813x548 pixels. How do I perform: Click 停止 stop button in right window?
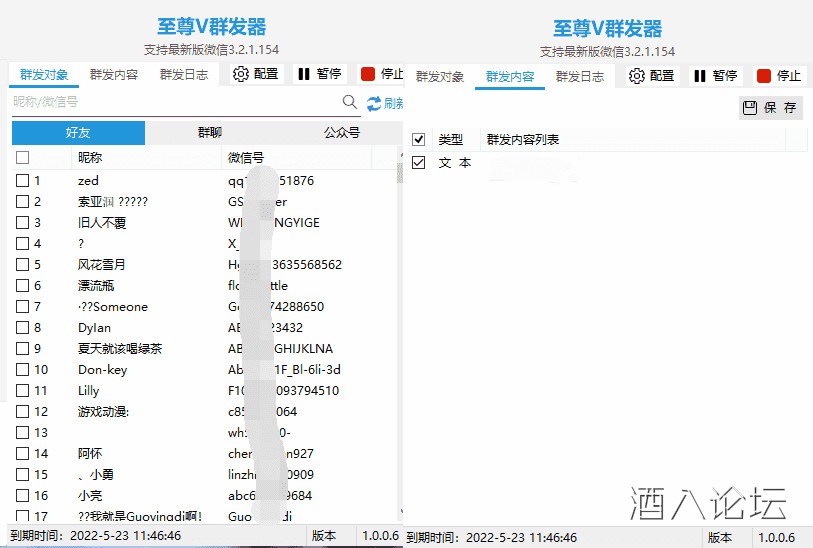click(779, 76)
